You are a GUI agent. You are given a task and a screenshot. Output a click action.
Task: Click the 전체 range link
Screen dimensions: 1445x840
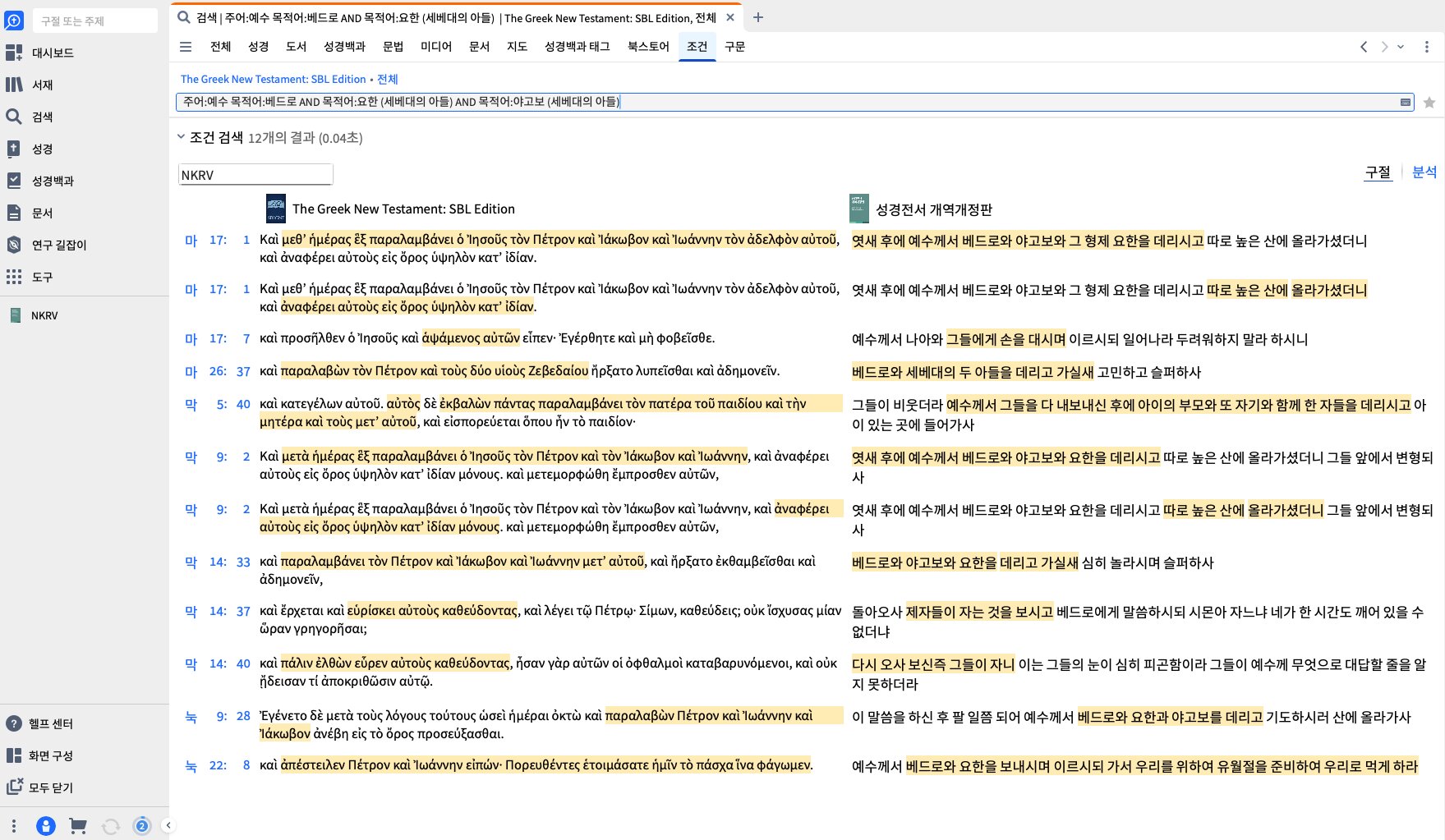(388, 79)
